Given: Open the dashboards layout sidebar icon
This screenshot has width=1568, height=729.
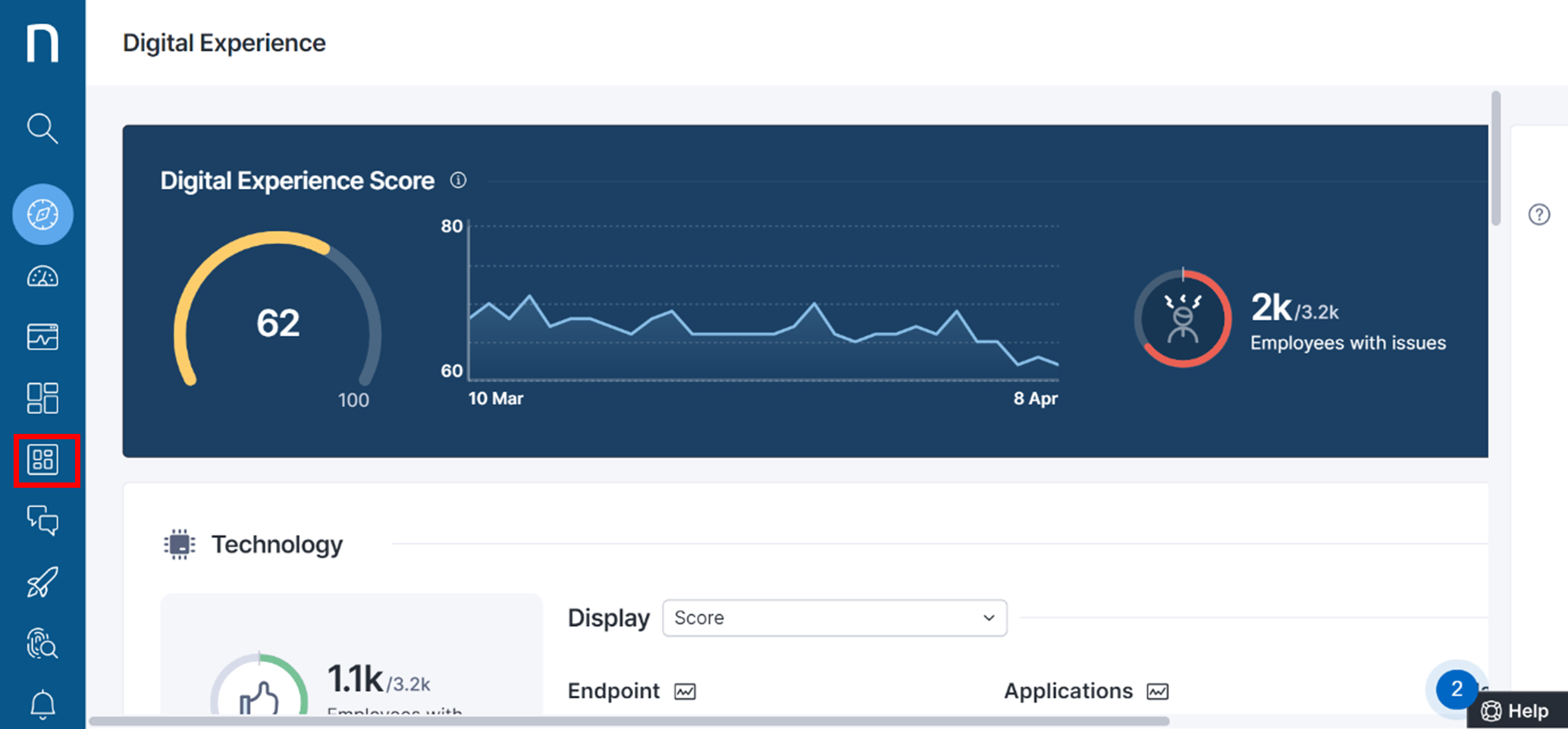Looking at the screenshot, I should [42, 398].
